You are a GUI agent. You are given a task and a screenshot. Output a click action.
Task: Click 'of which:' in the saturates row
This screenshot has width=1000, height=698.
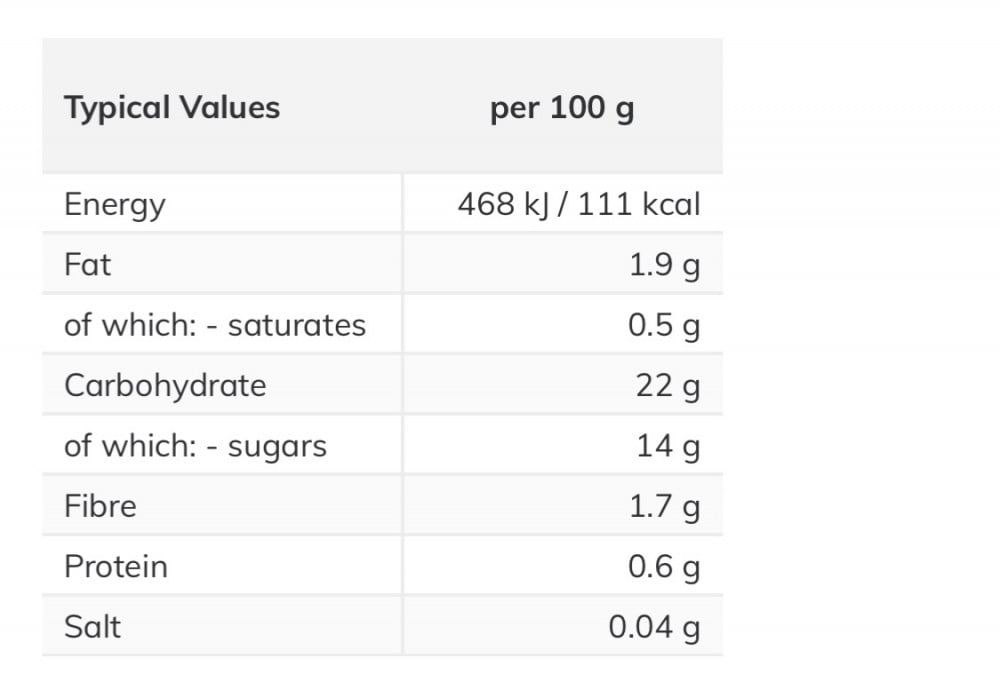point(129,325)
